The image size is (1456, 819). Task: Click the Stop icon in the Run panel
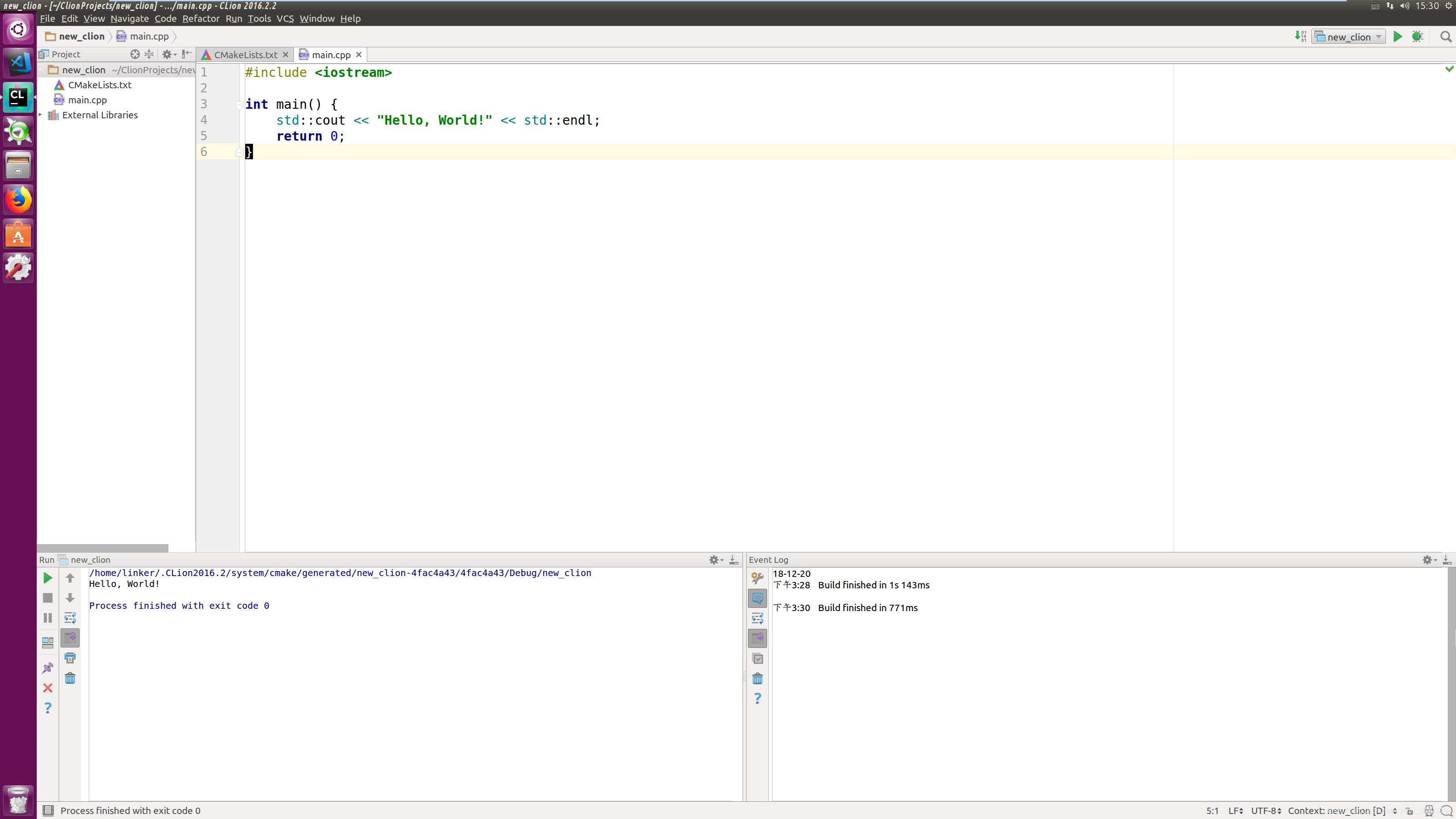click(48, 597)
